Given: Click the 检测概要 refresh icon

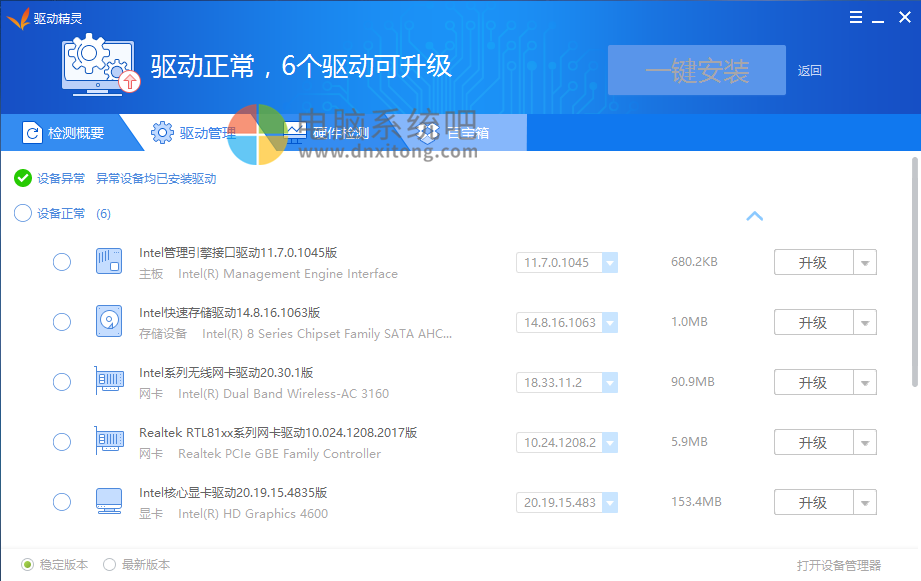Looking at the screenshot, I should pyautogui.click(x=32, y=133).
